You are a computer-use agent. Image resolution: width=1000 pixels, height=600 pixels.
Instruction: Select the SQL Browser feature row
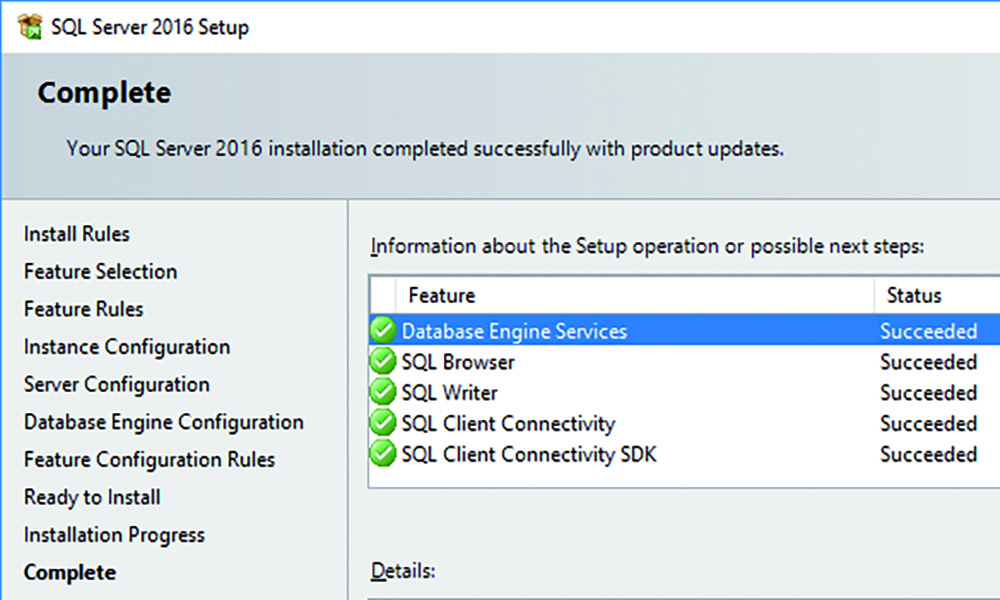684,362
